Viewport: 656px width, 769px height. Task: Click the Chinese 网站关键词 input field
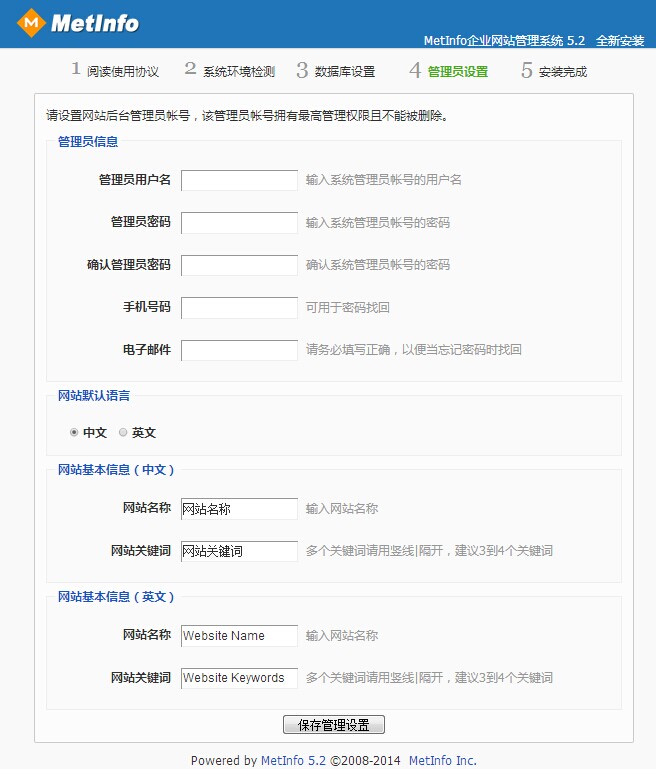point(239,551)
